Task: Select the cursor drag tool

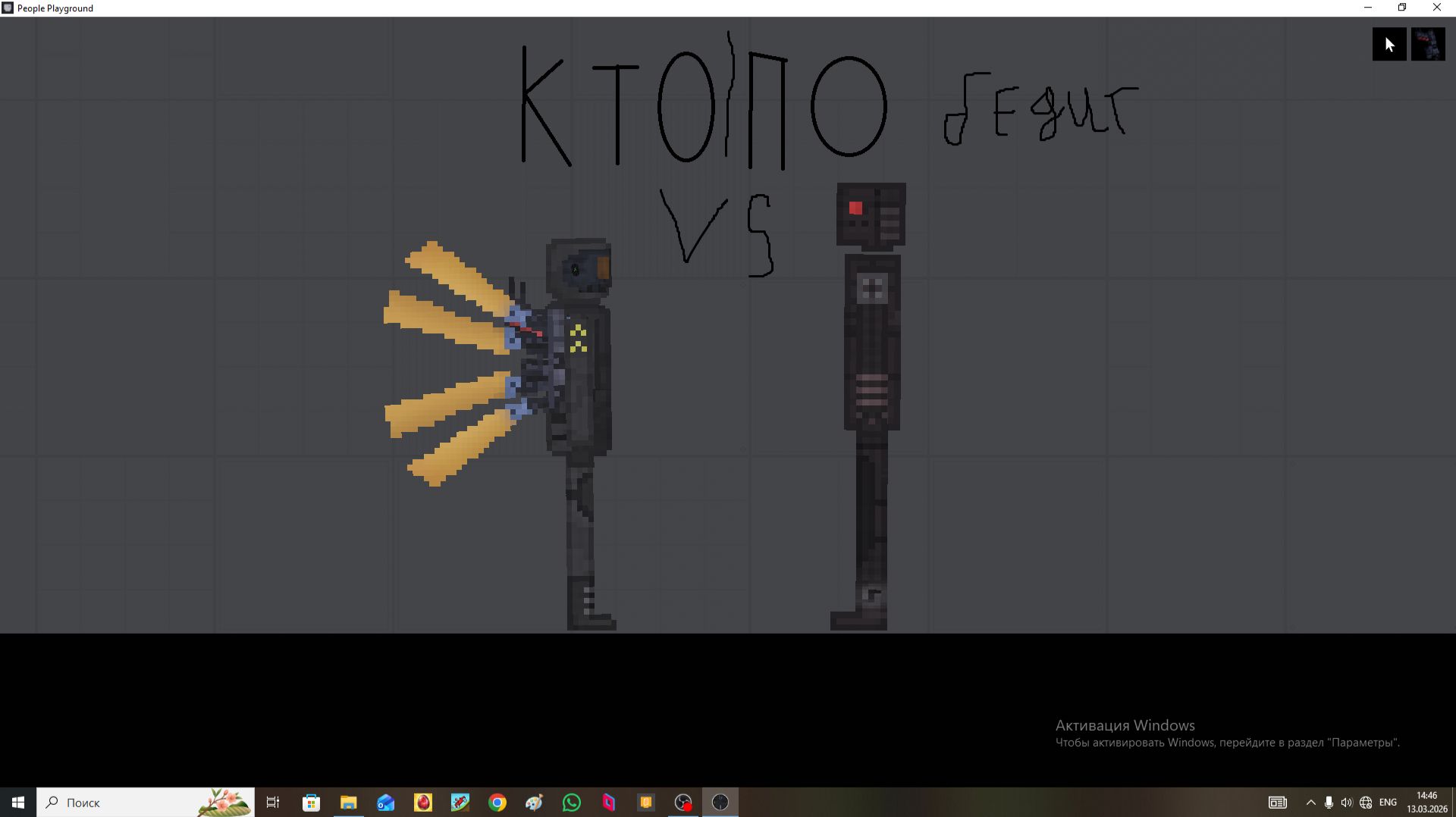Action: coord(1389,45)
